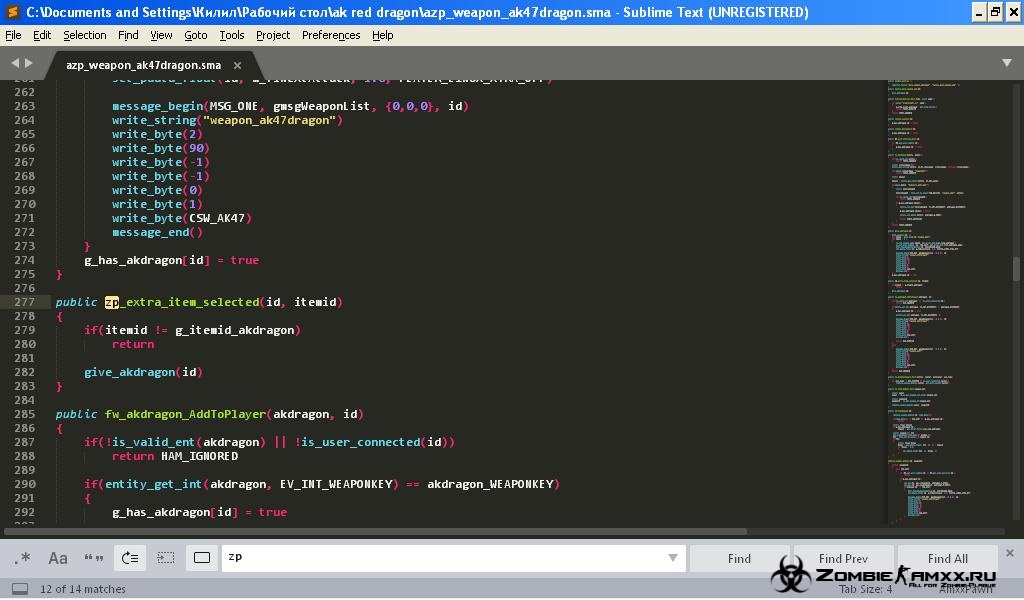Click the Find button
This screenshot has height=600, width=1024.
pos(739,559)
